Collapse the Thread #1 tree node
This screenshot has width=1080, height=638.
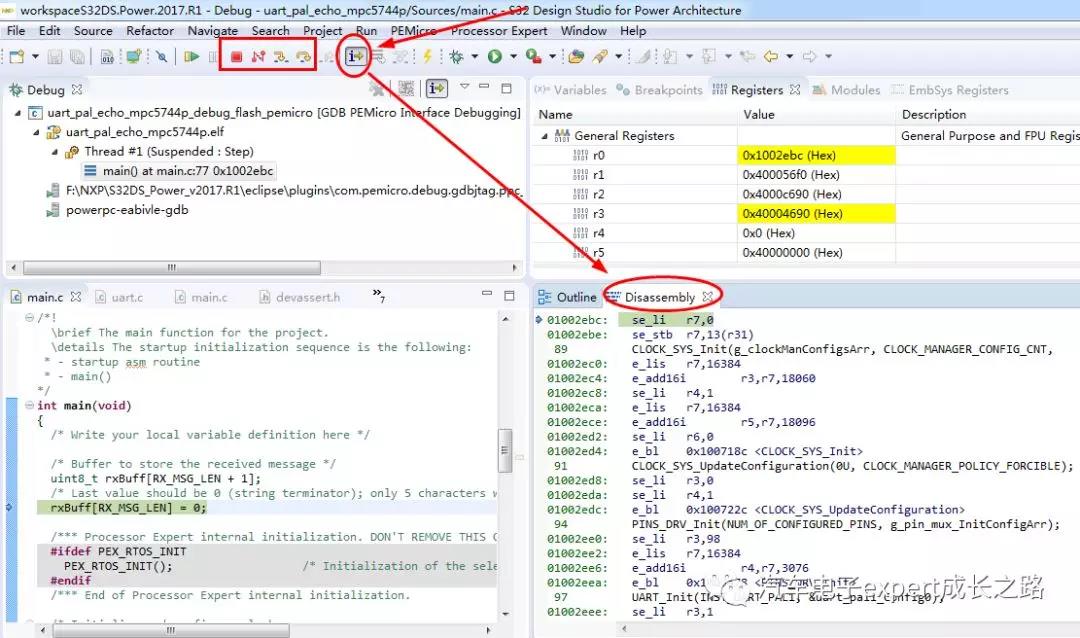pyautogui.click(x=56, y=152)
